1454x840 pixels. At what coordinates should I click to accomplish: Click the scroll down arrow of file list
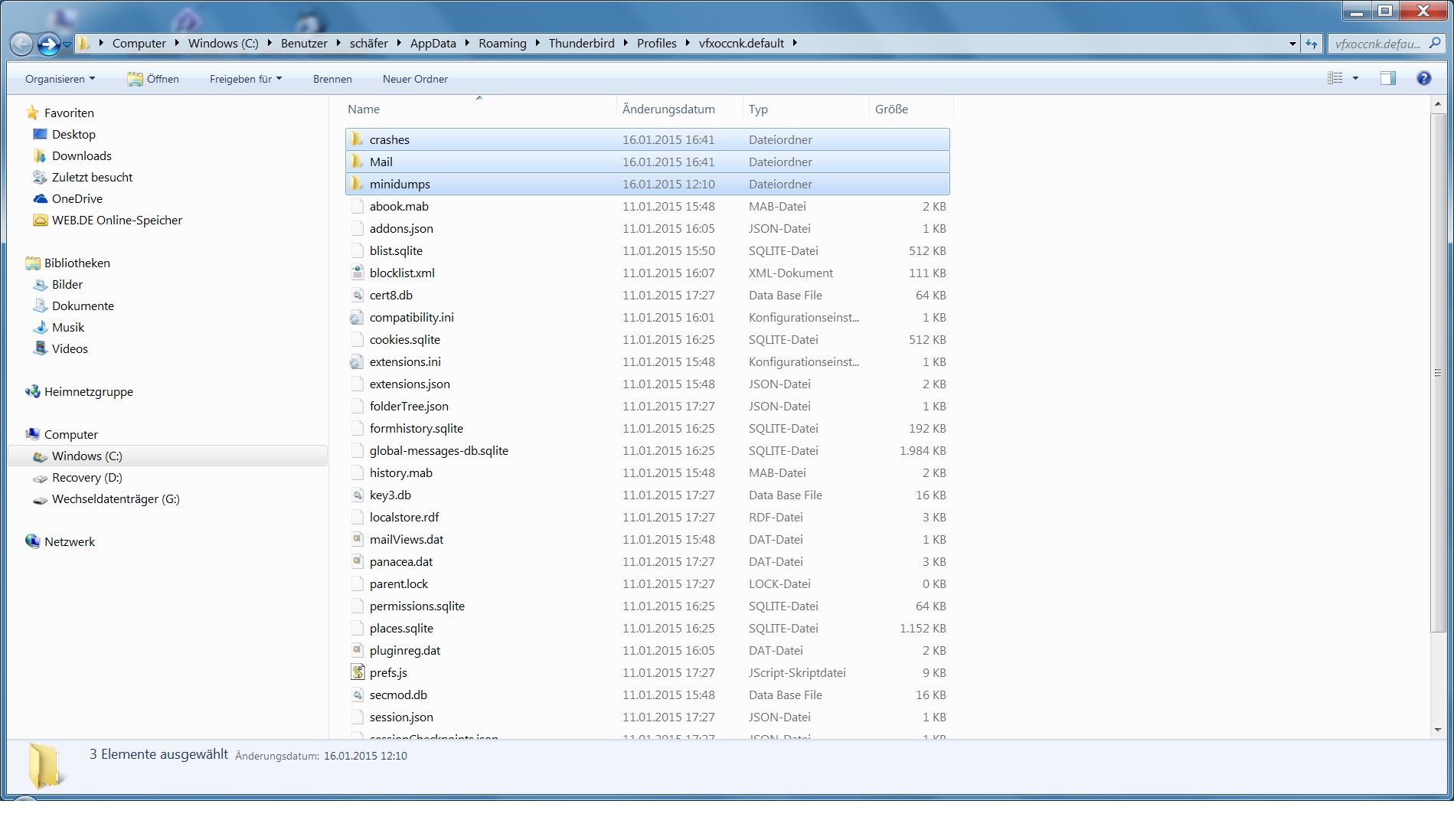[1437, 730]
